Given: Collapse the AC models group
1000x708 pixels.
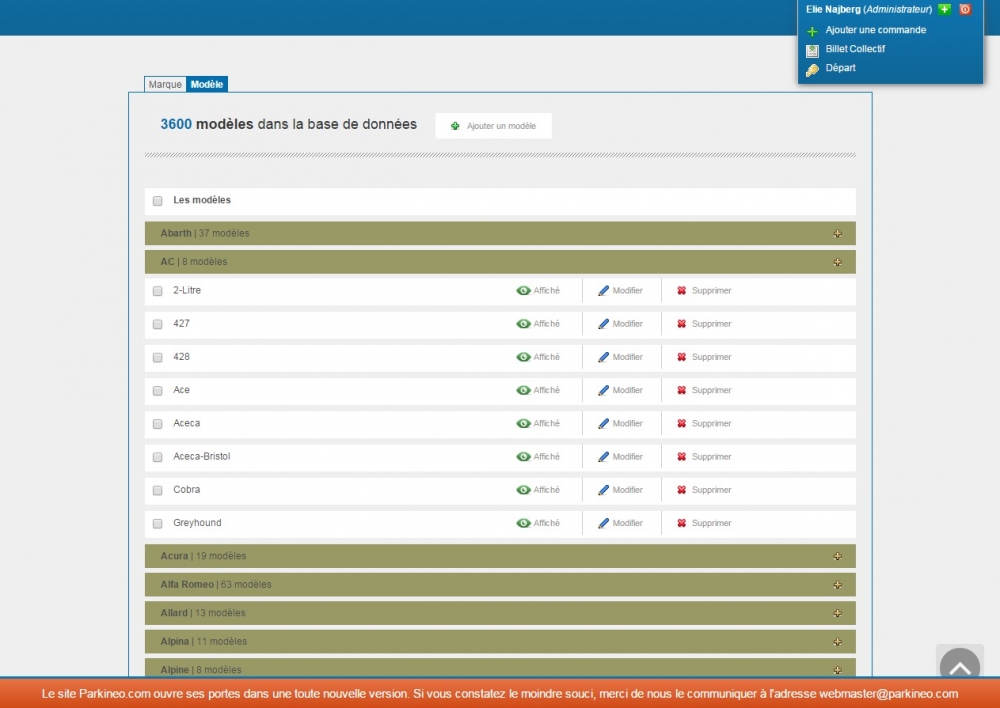Looking at the screenshot, I should 837,262.
